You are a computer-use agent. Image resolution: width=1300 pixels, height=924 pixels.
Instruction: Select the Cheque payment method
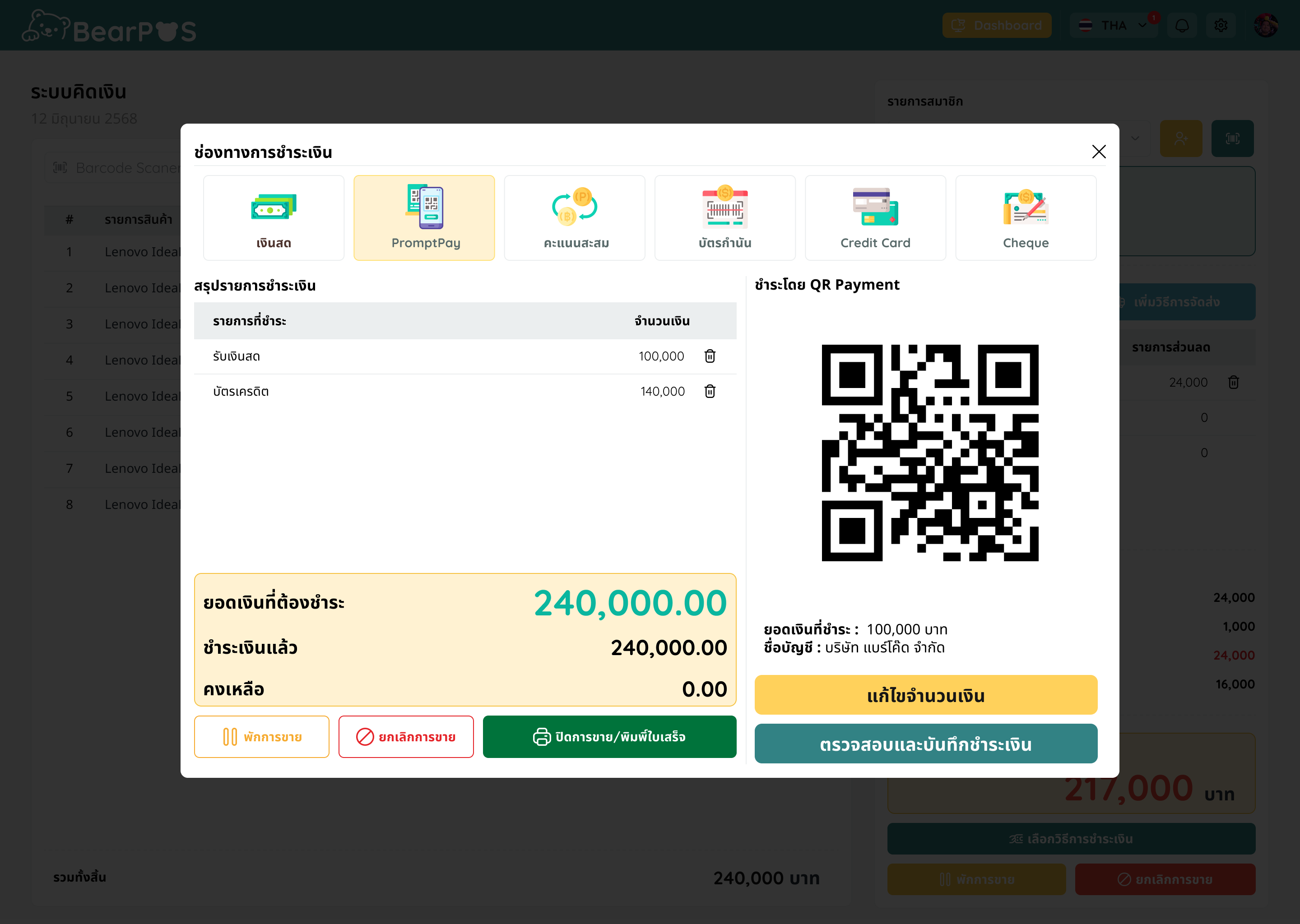tap(1026, 218)
